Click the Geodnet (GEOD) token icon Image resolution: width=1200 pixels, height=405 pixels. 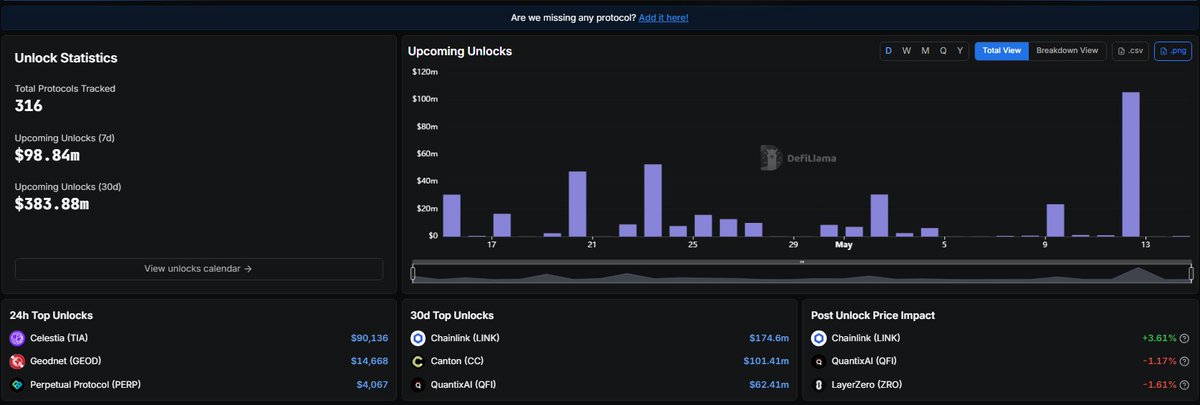tap(17, 361)
